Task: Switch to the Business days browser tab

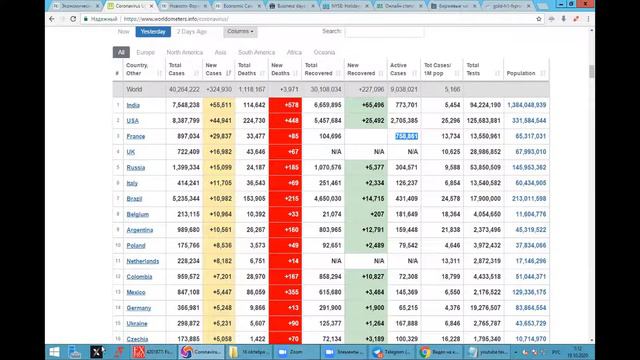Action: [291, 6]
